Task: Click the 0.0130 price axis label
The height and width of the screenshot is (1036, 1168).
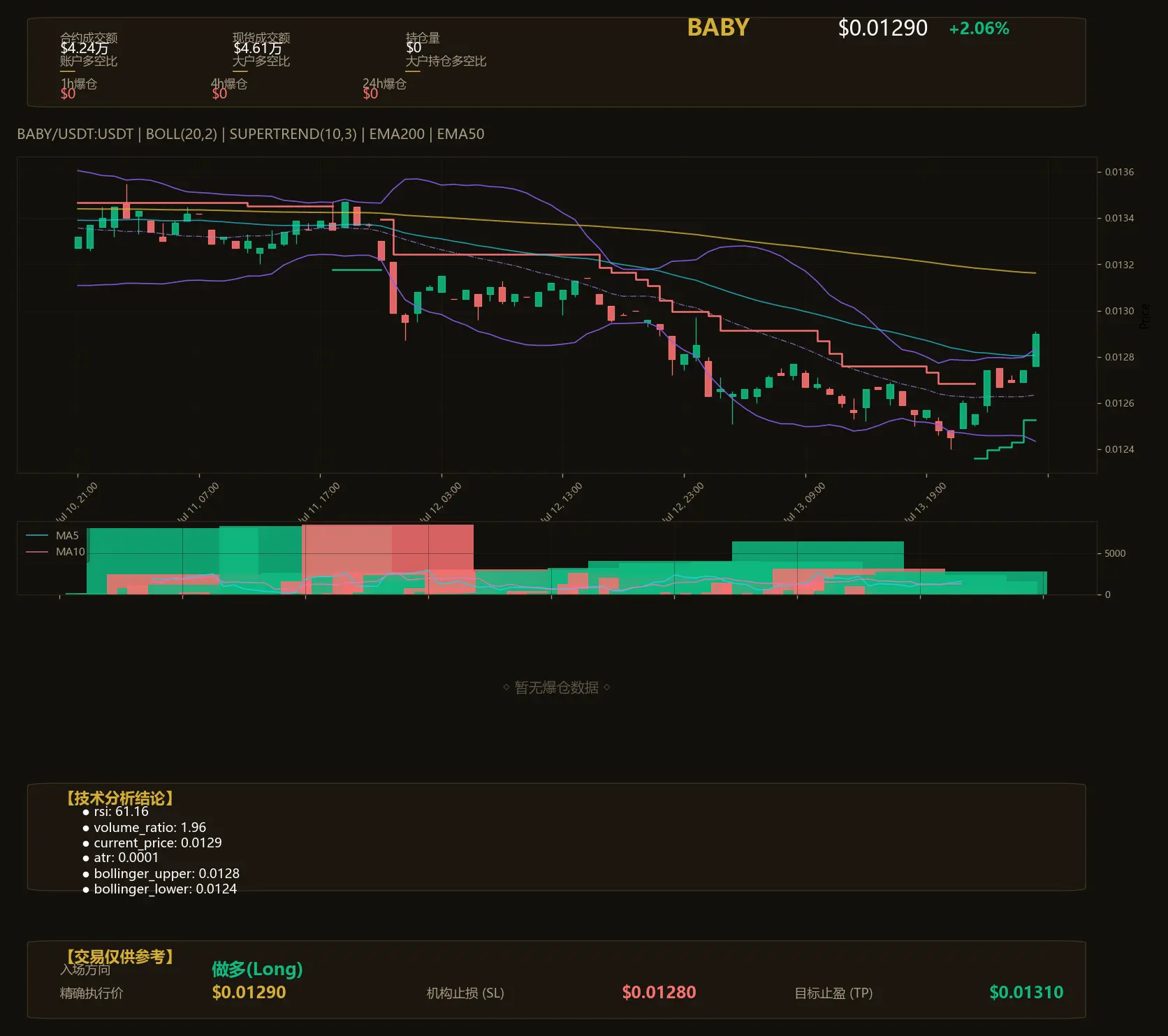Action: point(1119,311)
